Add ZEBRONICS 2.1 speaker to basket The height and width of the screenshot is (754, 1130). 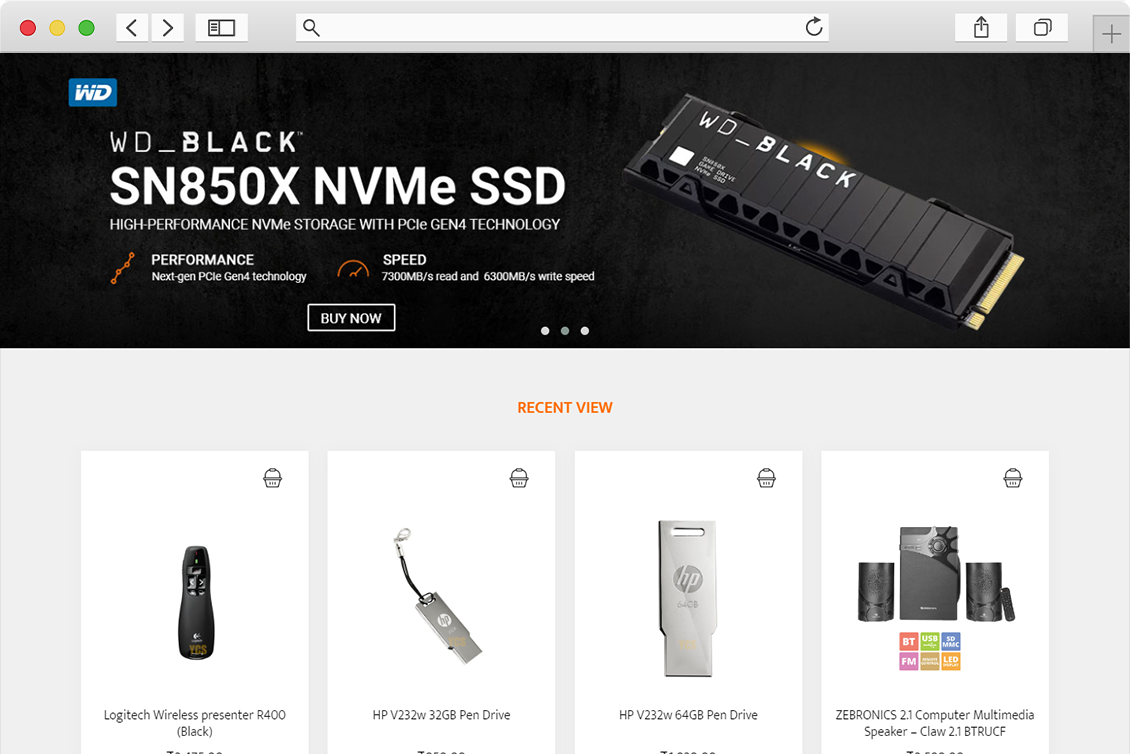[x=1013, y=478]
